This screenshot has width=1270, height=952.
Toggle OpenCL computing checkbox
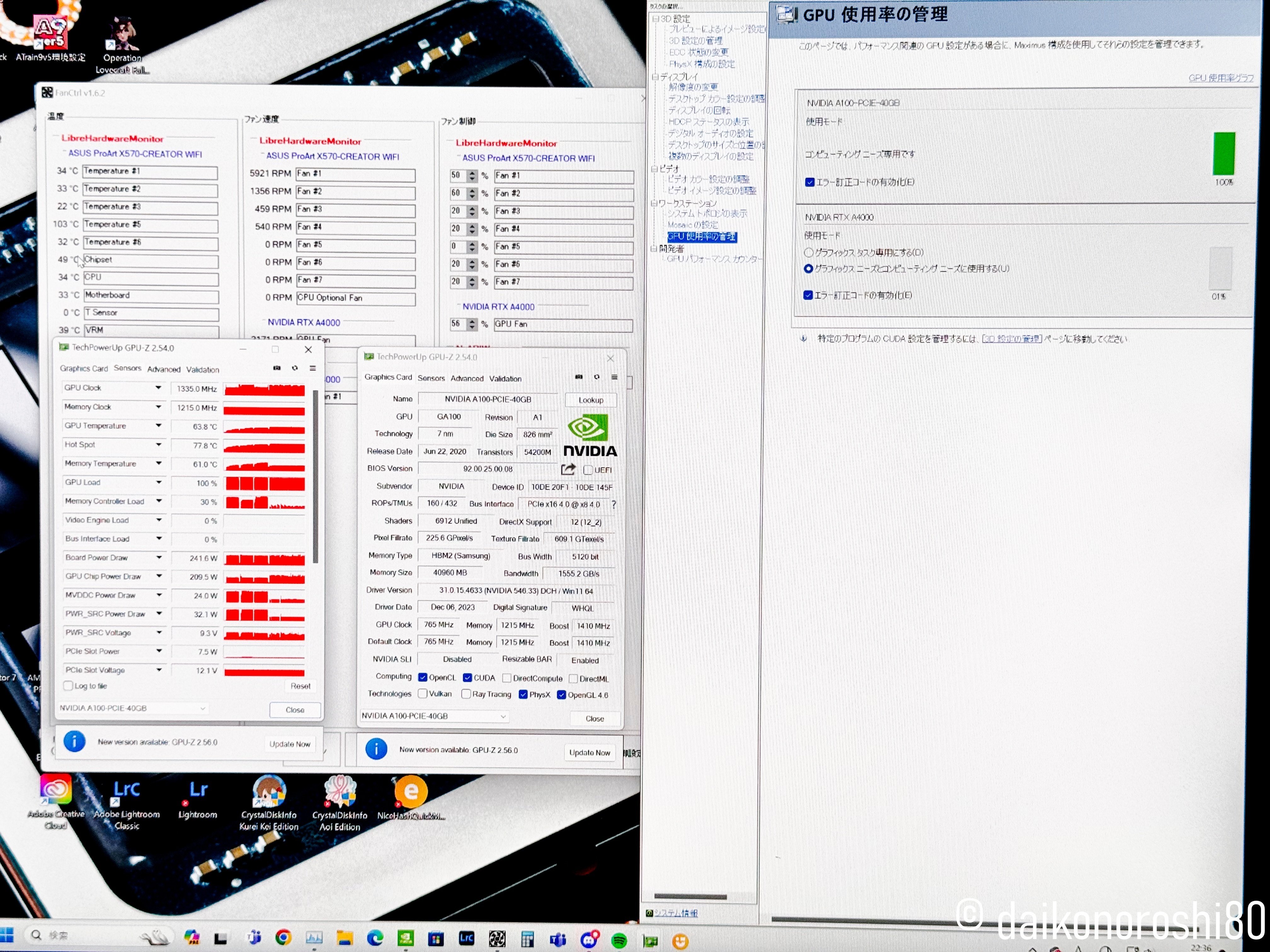(423, 678)
